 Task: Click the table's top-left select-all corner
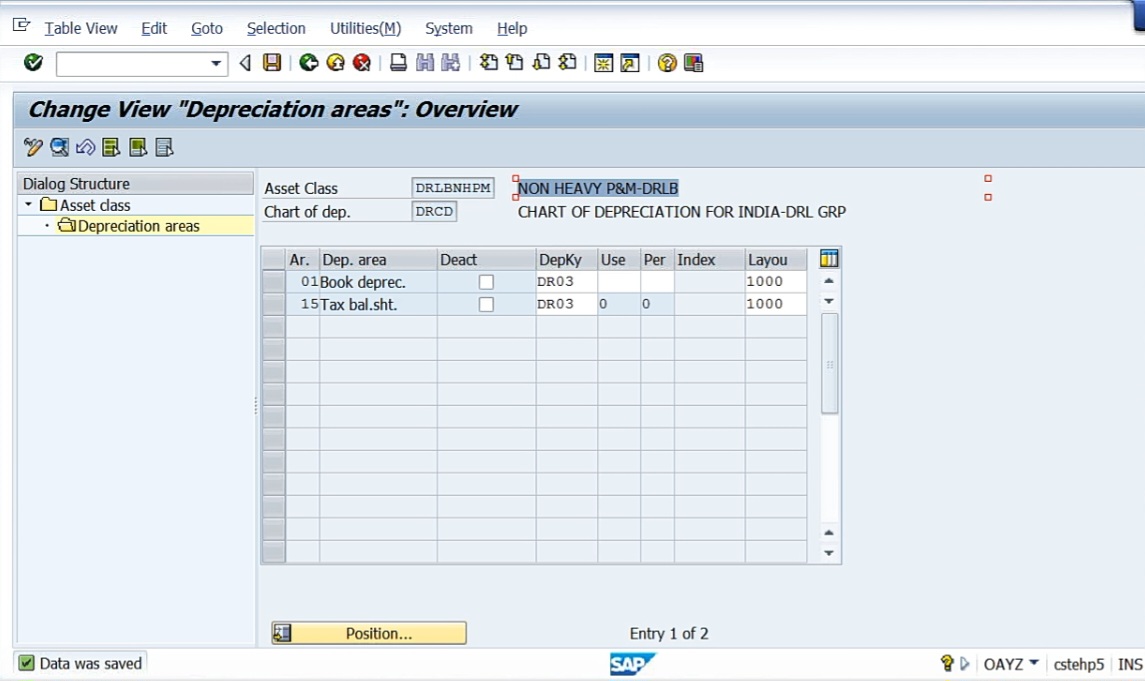click(273, 259)
